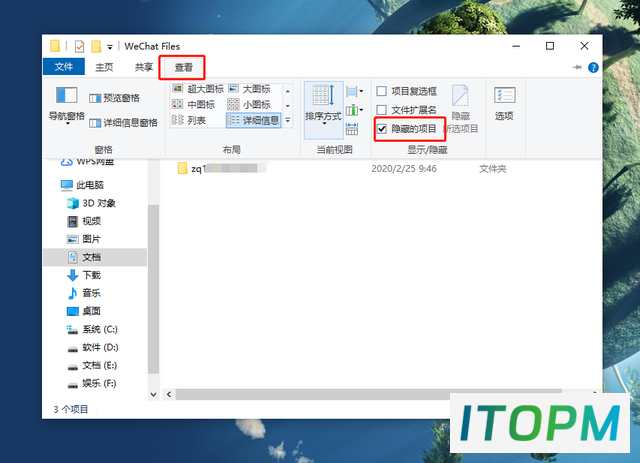Open the group-by dropdown icon
Viewport: 640px width, 463px height.
point(354,91)
